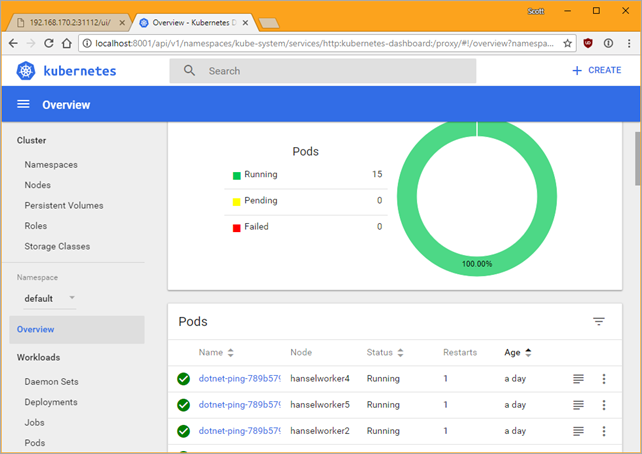Sort pods by Age column
The image size is (642, 454).
coord(518,352)
